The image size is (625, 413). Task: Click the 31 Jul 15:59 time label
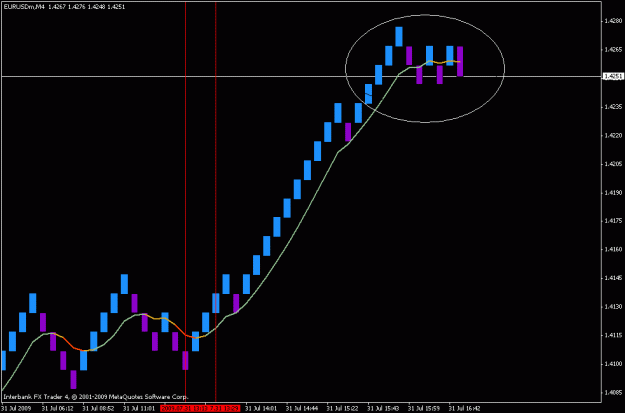[424, 409]
